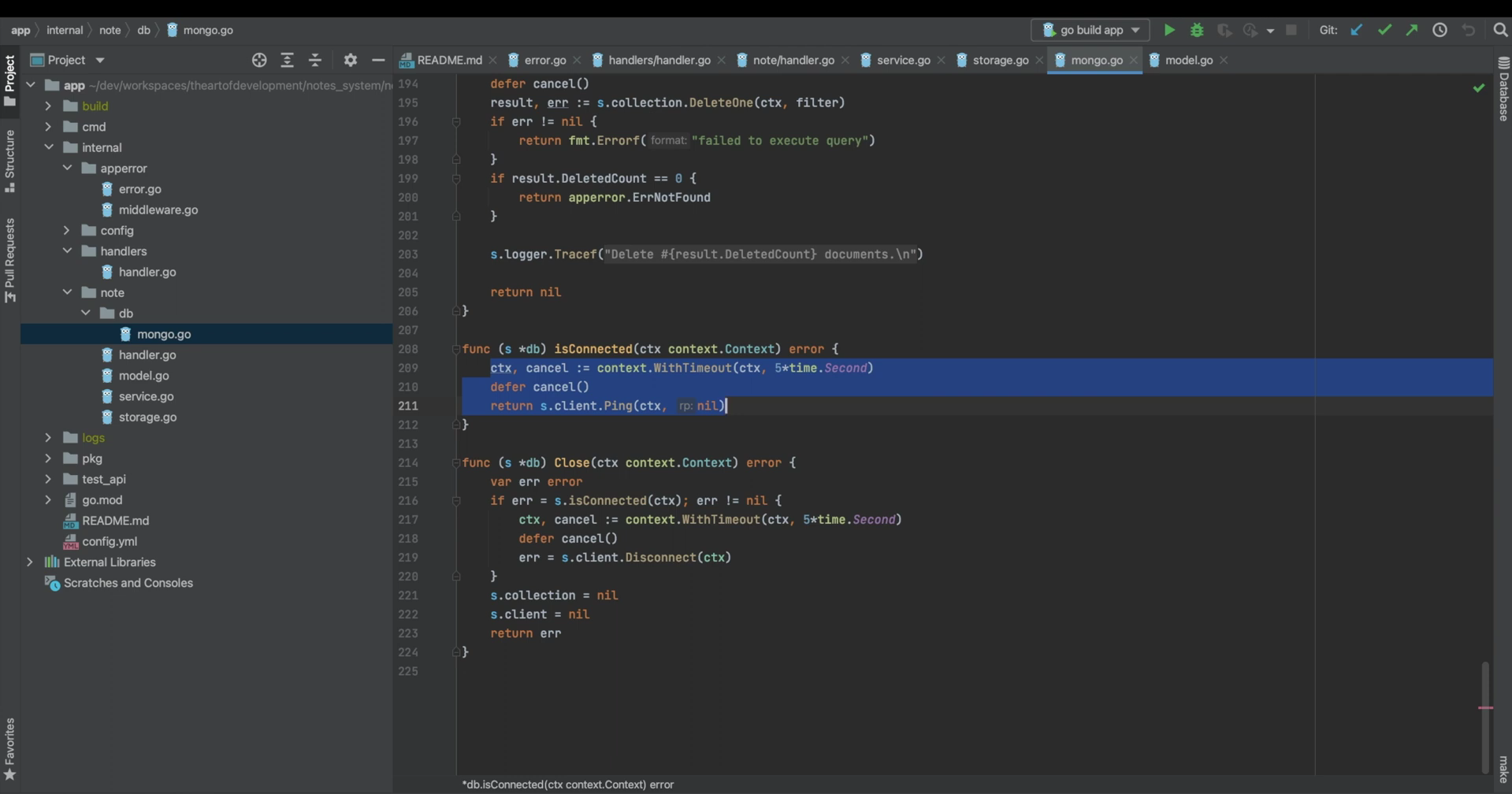The height and width of the screenshot is (794, 1512).
Task: Rollback changes with undo icon
Action: tap(1468, 30)
